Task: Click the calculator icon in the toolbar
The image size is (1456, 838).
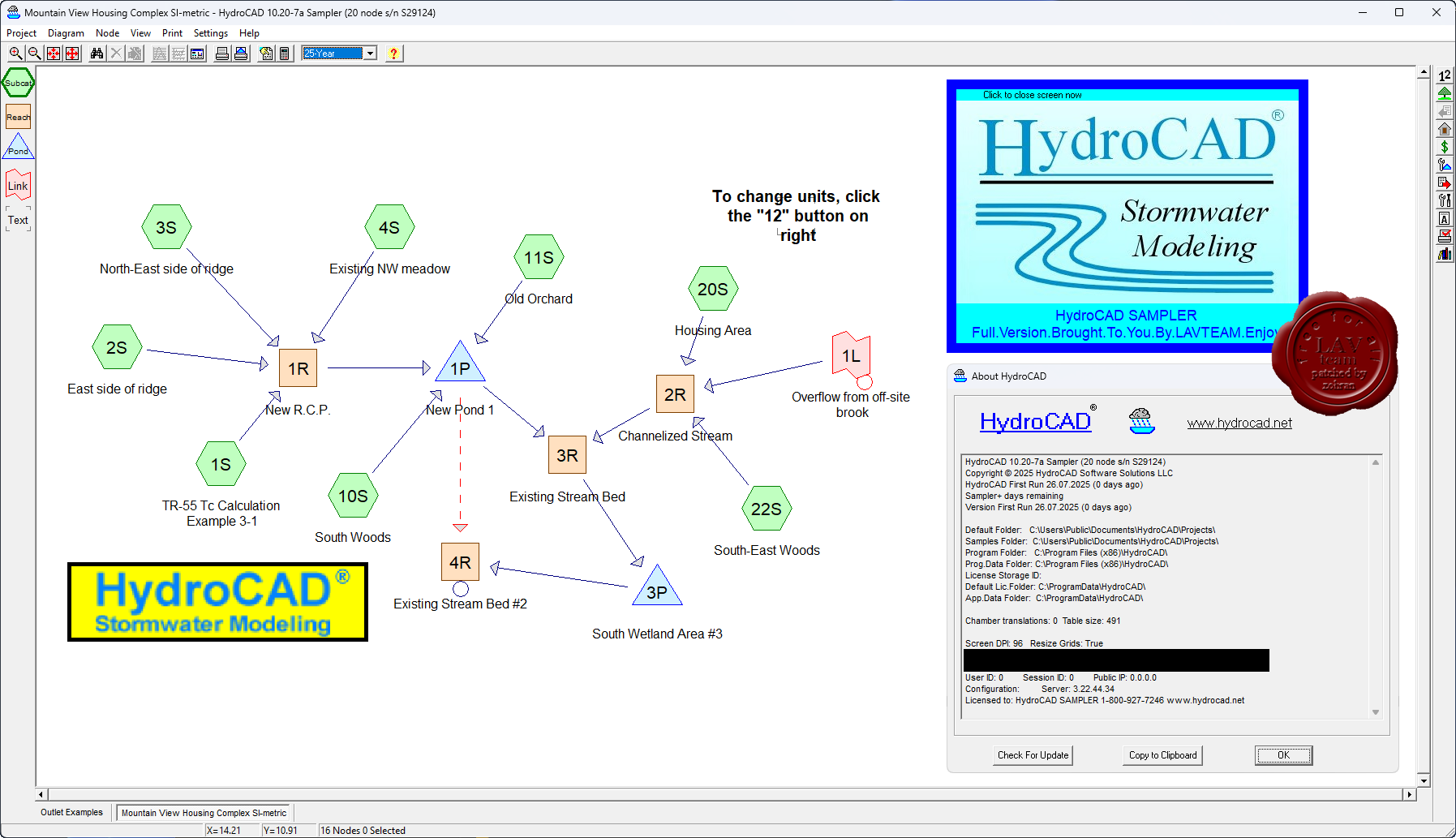Action: click(x=285, y=54)
